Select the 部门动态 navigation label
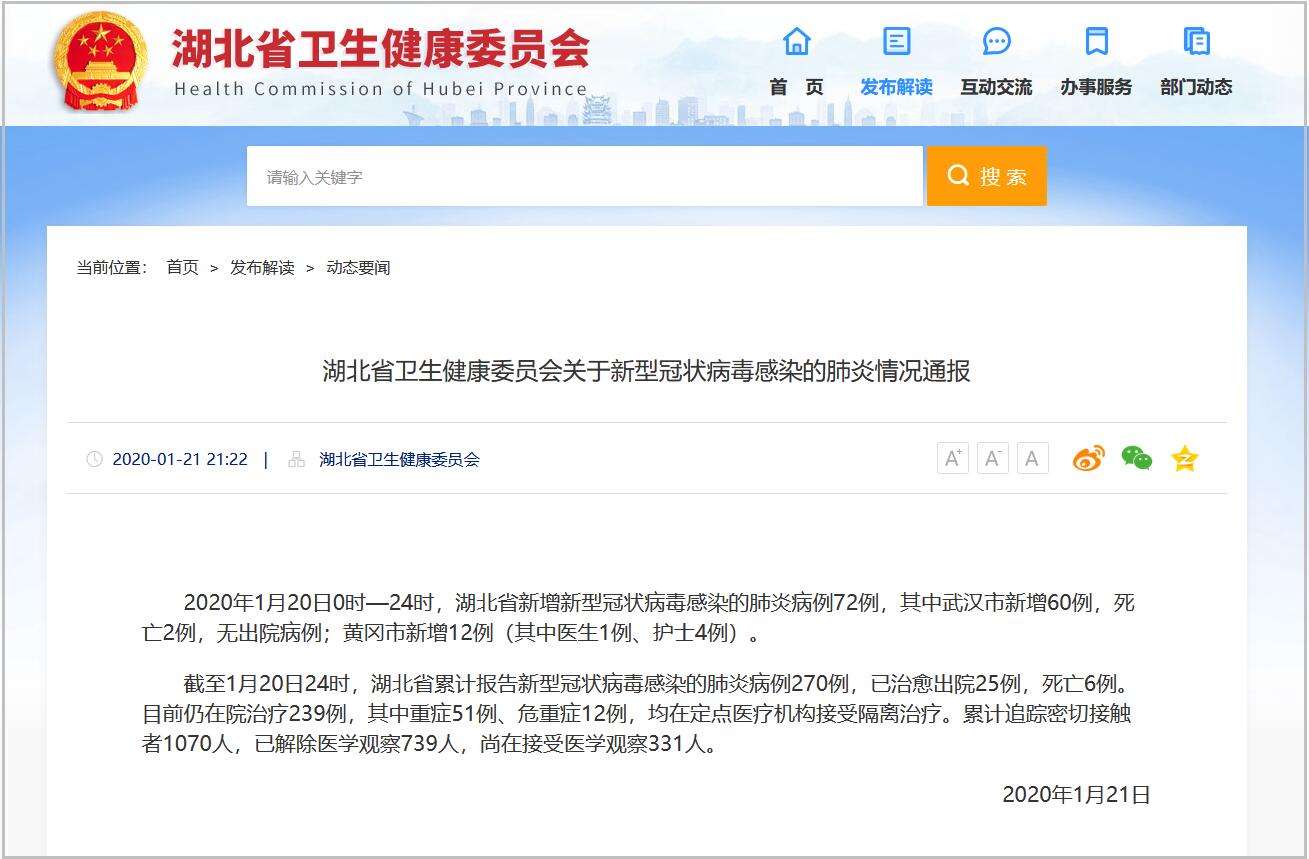The width and height of the screenshot is (1309, 859). click(x=1196, y=87)
